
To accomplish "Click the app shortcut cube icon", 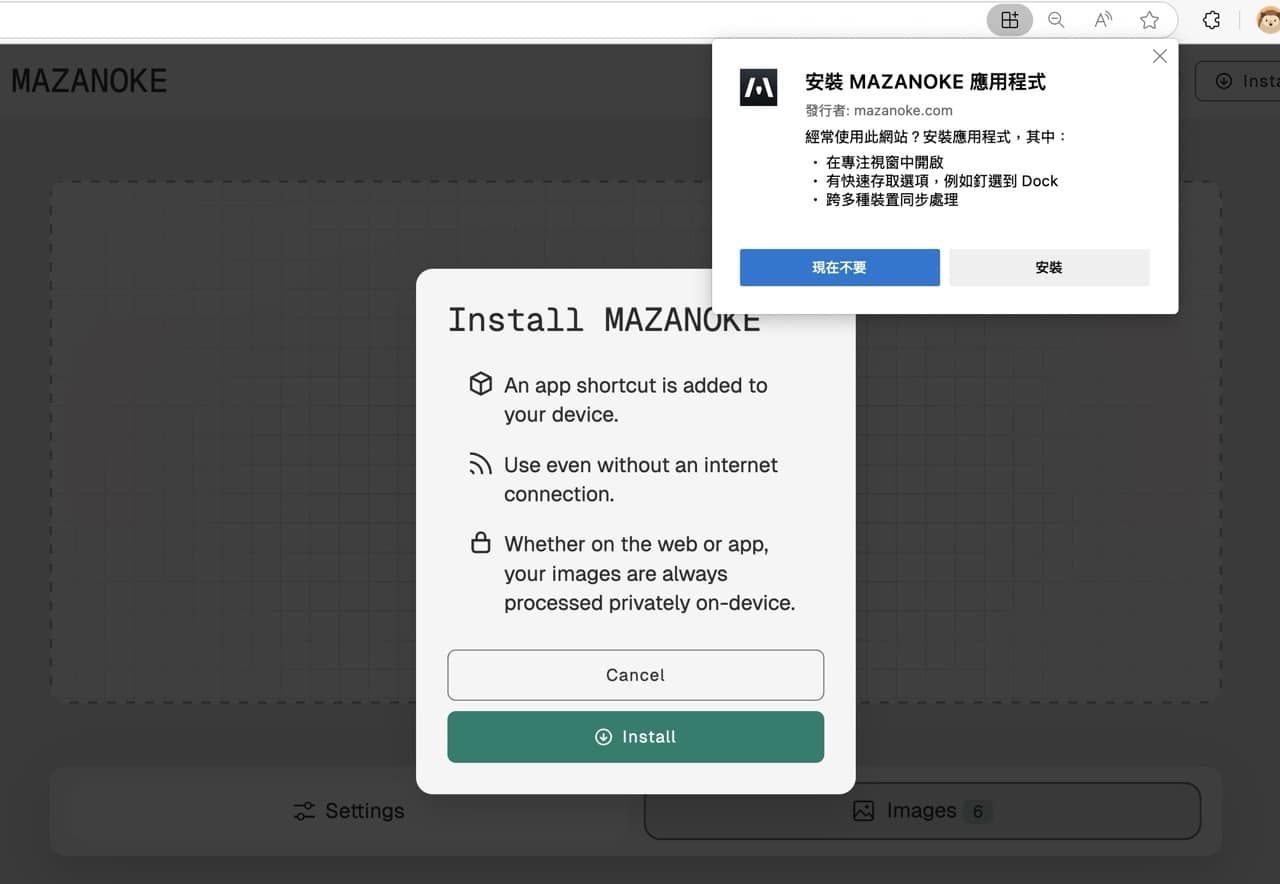I will (x=481, y=384).
